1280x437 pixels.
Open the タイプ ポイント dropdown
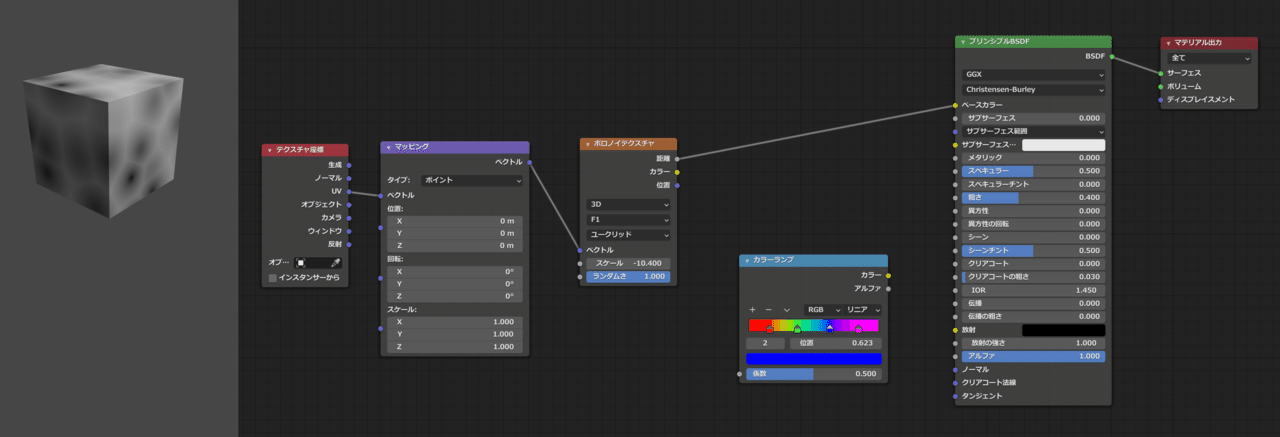pos(471,181)
